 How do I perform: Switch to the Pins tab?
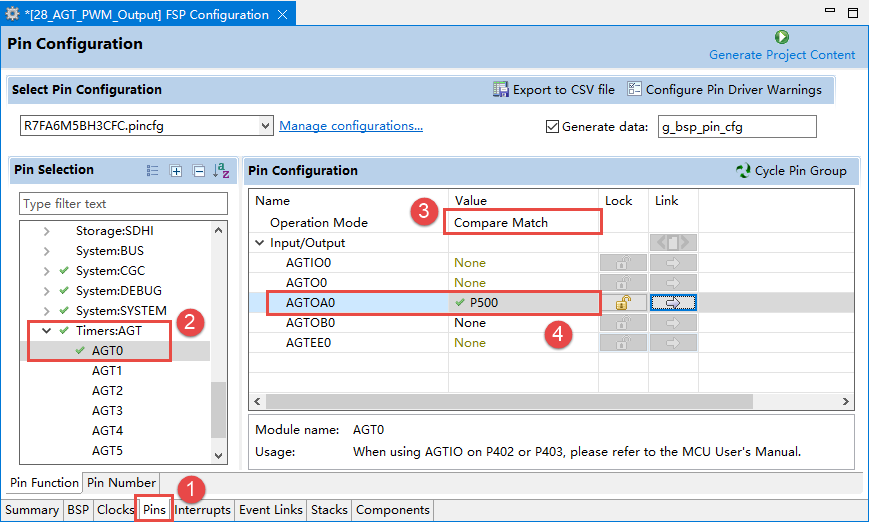point(154,510)
